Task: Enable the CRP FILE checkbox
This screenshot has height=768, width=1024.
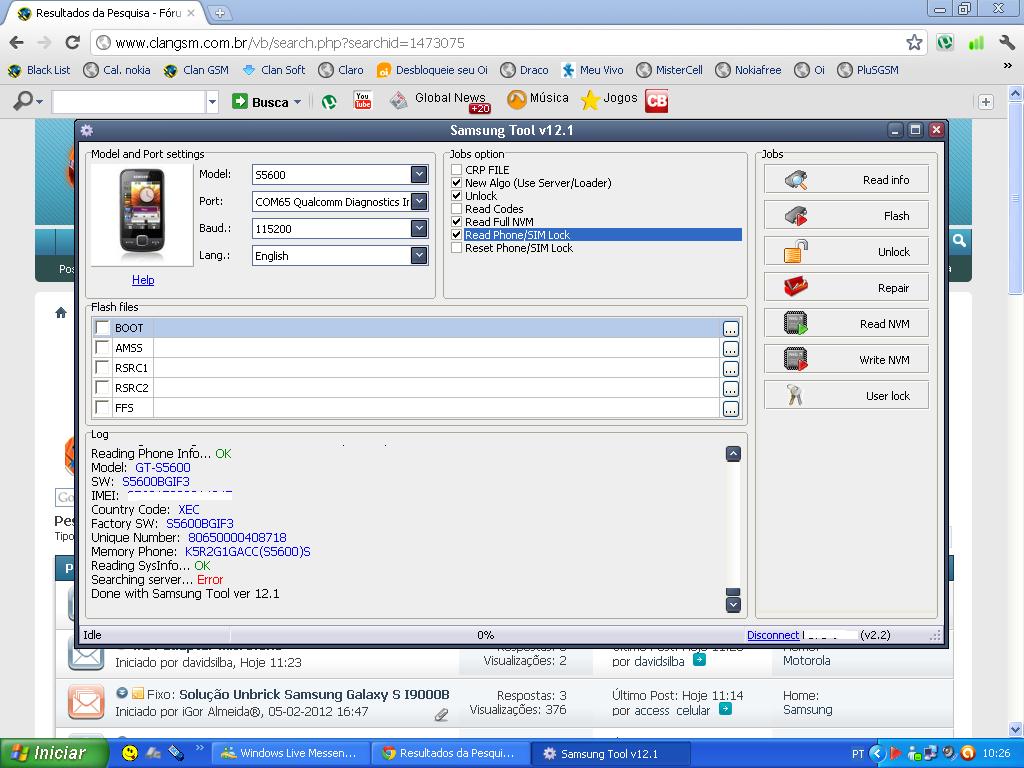Action: tap(456, 170)
